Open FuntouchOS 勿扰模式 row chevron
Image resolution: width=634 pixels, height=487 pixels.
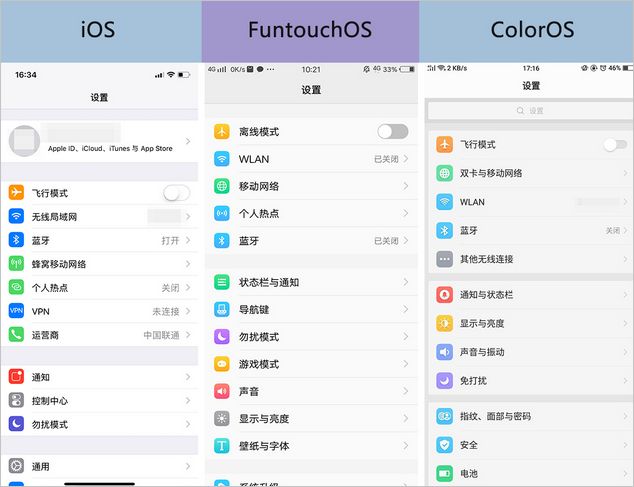point(406,337)
